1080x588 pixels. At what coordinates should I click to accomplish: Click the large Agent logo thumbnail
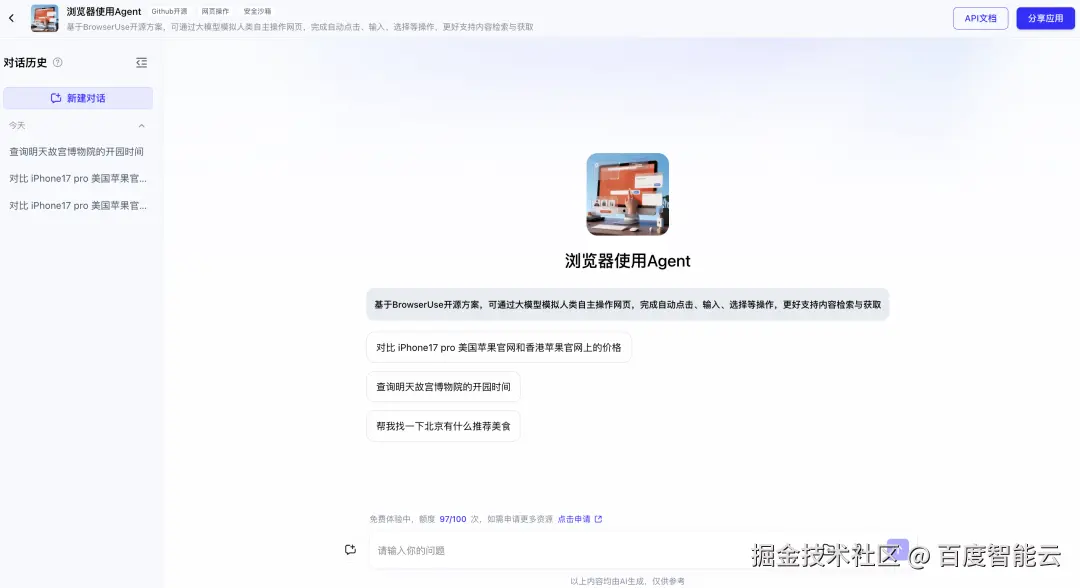coord(627,194)
